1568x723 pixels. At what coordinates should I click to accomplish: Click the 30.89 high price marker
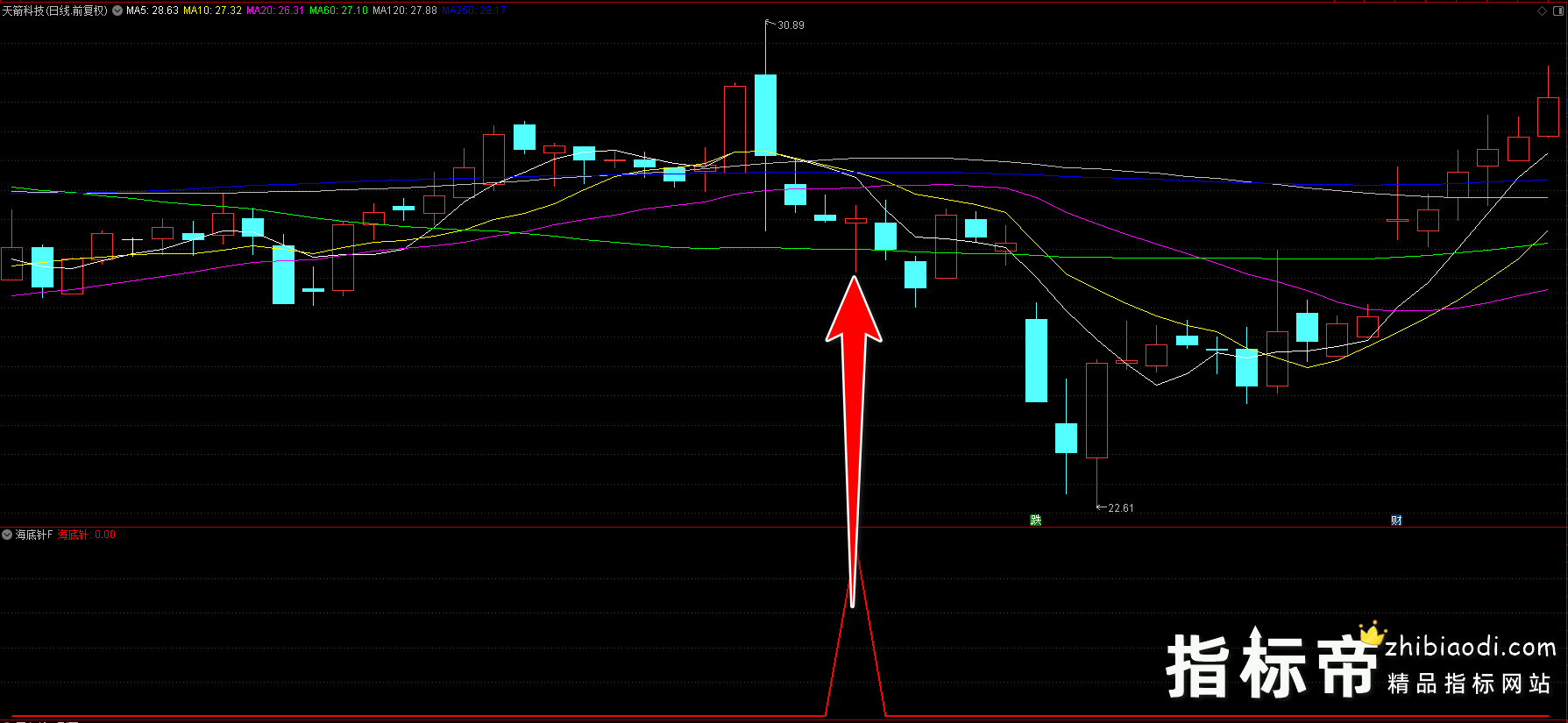(790, 25)
